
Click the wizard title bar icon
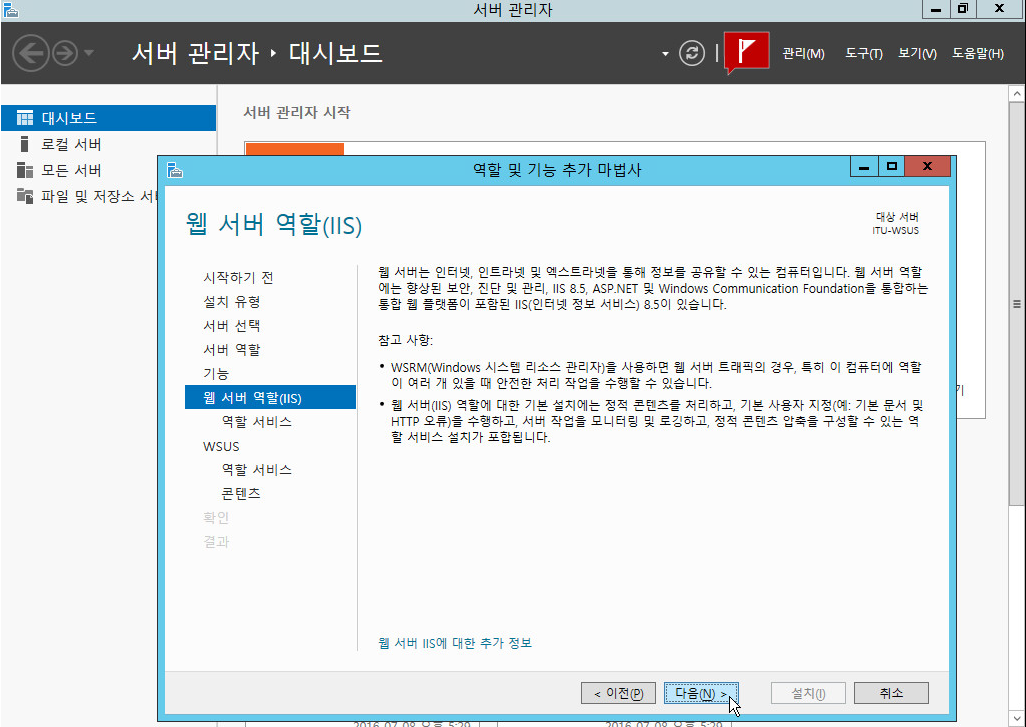point(175,170)
